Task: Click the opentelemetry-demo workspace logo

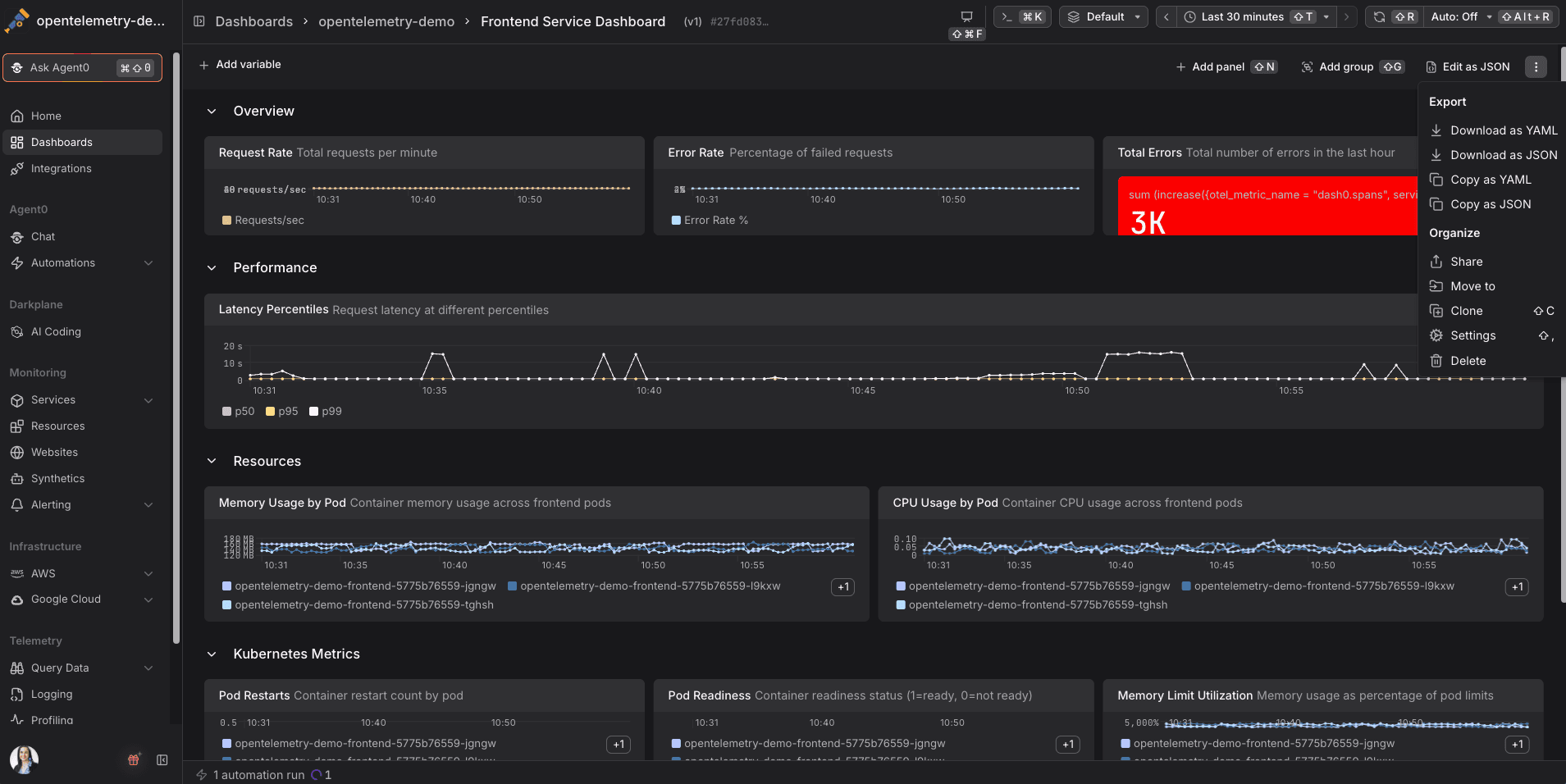Action: coord(16,21)
